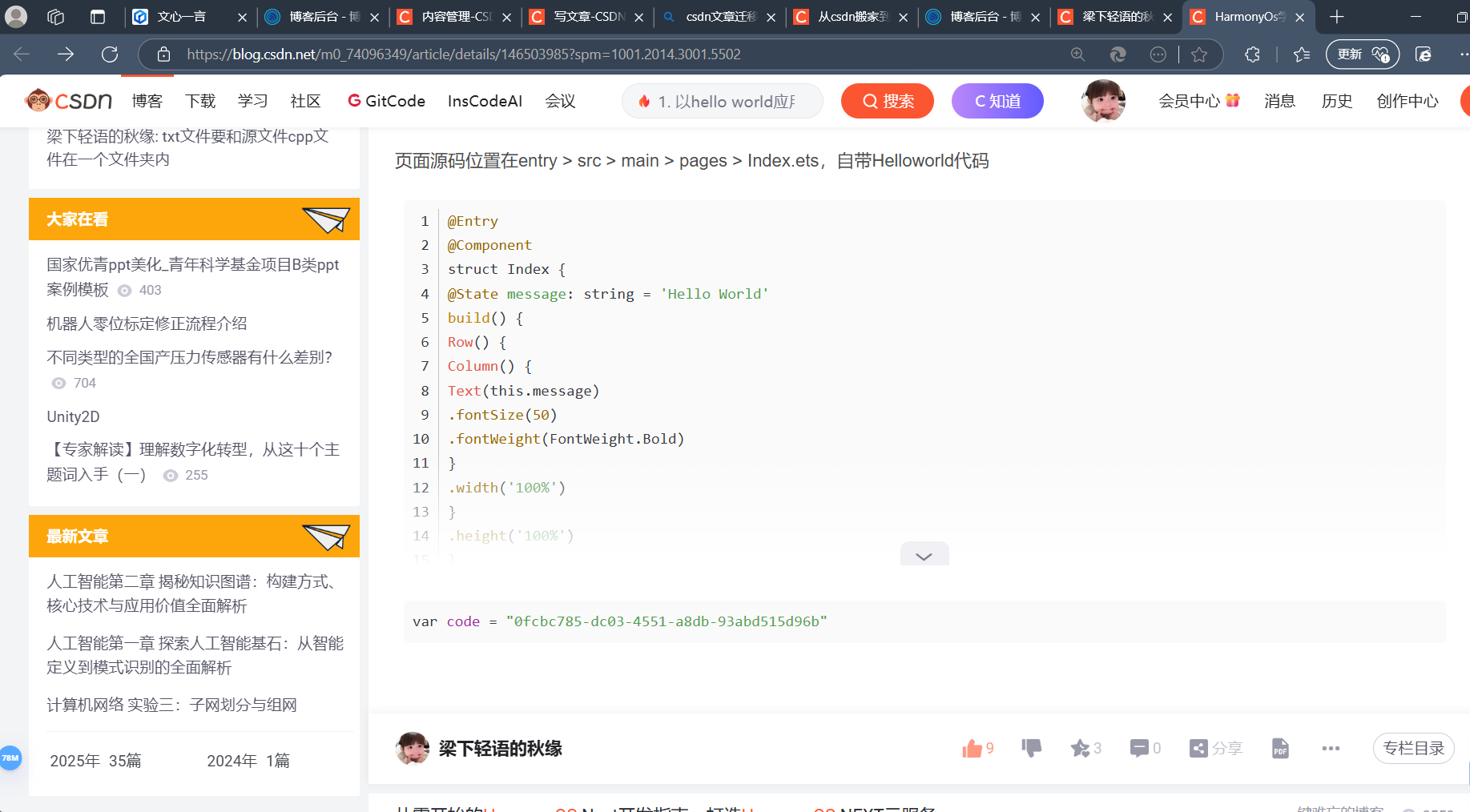Image resolution: width=1470 pixels, height=812 pixels.
Task: Open article 国家优青ppt美化 in sidebar
Action: click(193, 276)
